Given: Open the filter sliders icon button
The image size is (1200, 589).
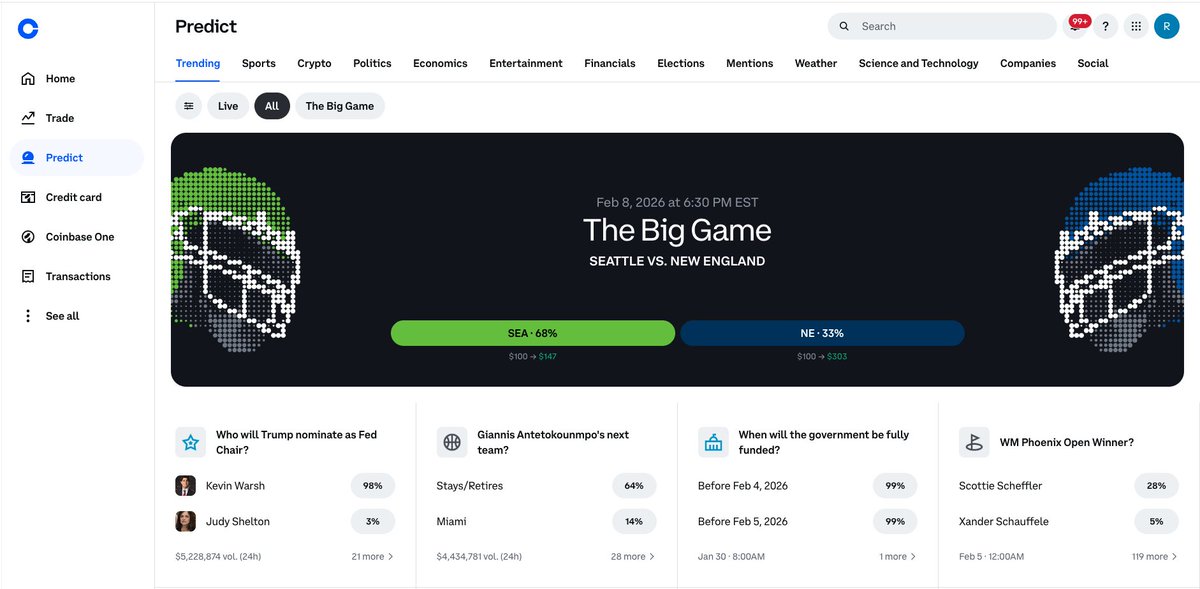Looking at the screenshot, I should tap(189, 106).
